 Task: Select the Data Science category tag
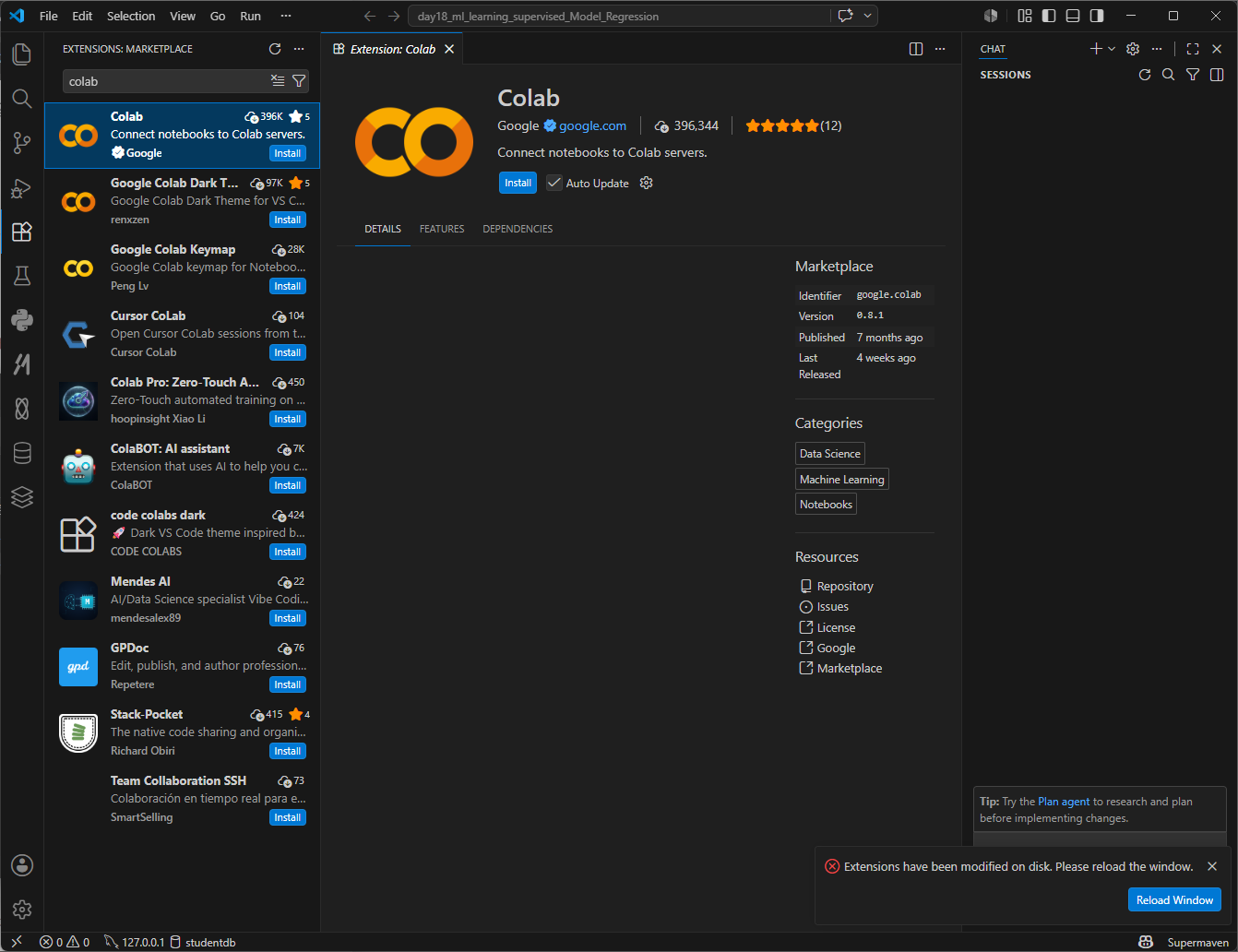coord(830,453)
